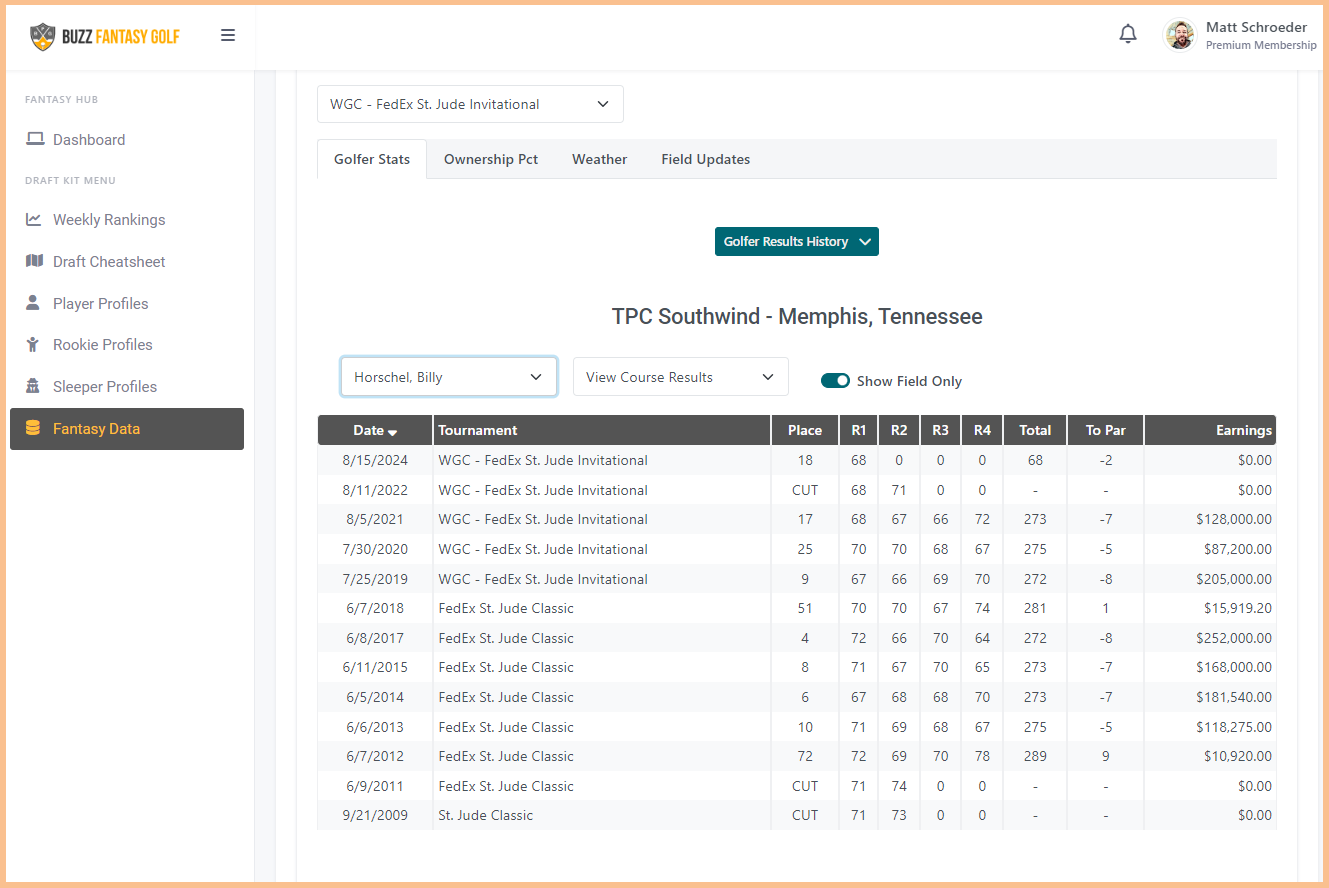Click the $205,000.00 earnings cell

[1211, 579]
